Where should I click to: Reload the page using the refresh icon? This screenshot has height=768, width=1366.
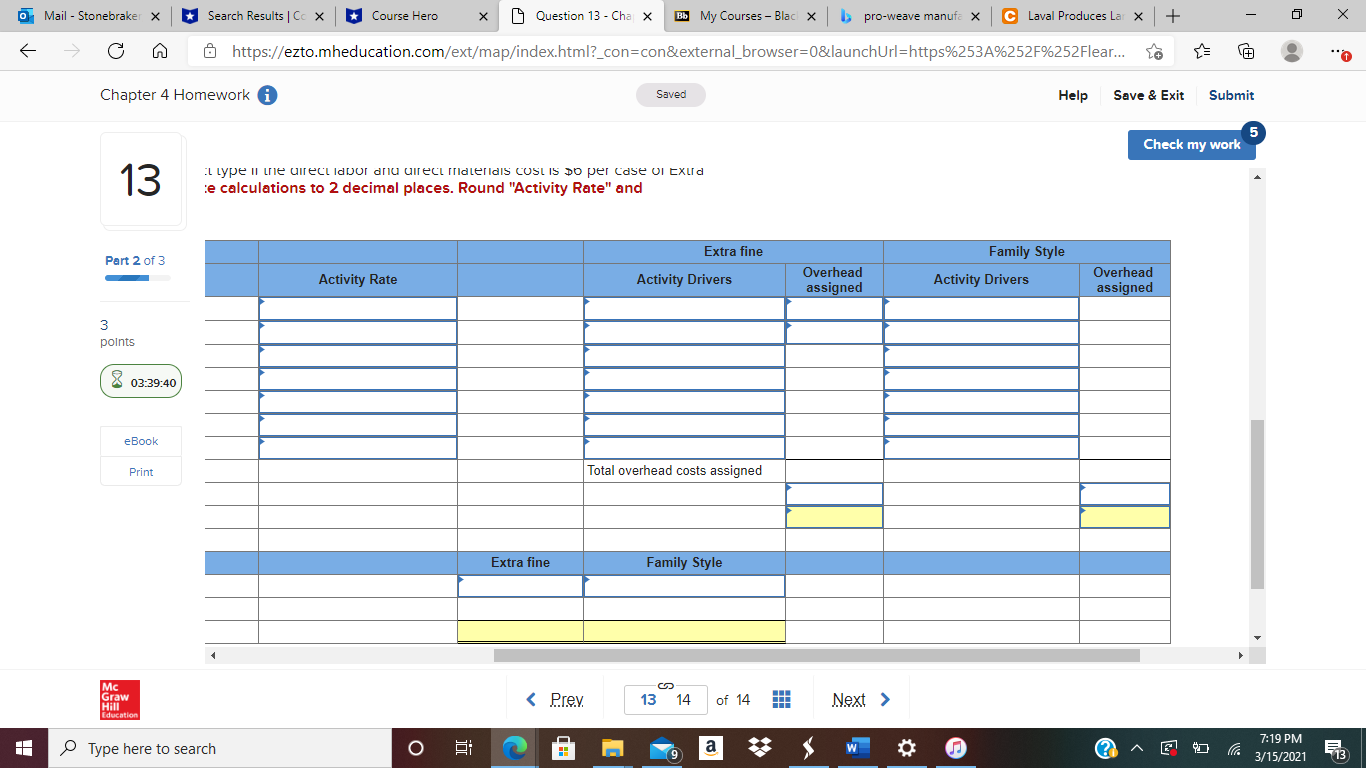[115, 52]
